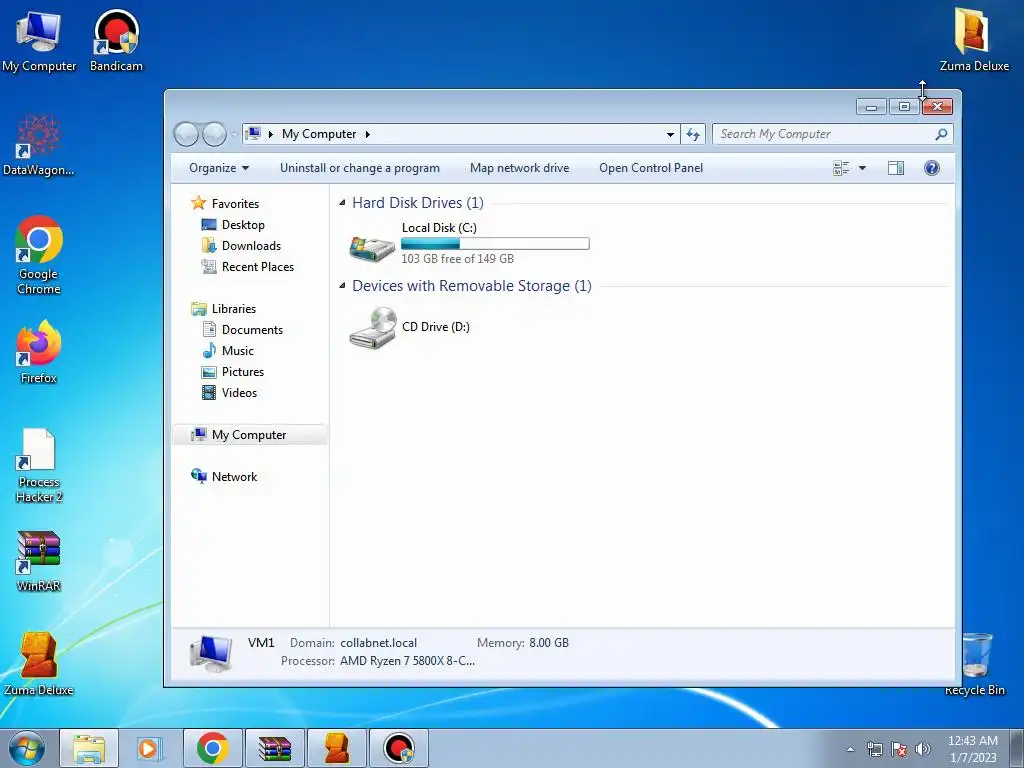1024x768 pixels.
Task: Select Recent Places under Favorites
Action: 257,266
